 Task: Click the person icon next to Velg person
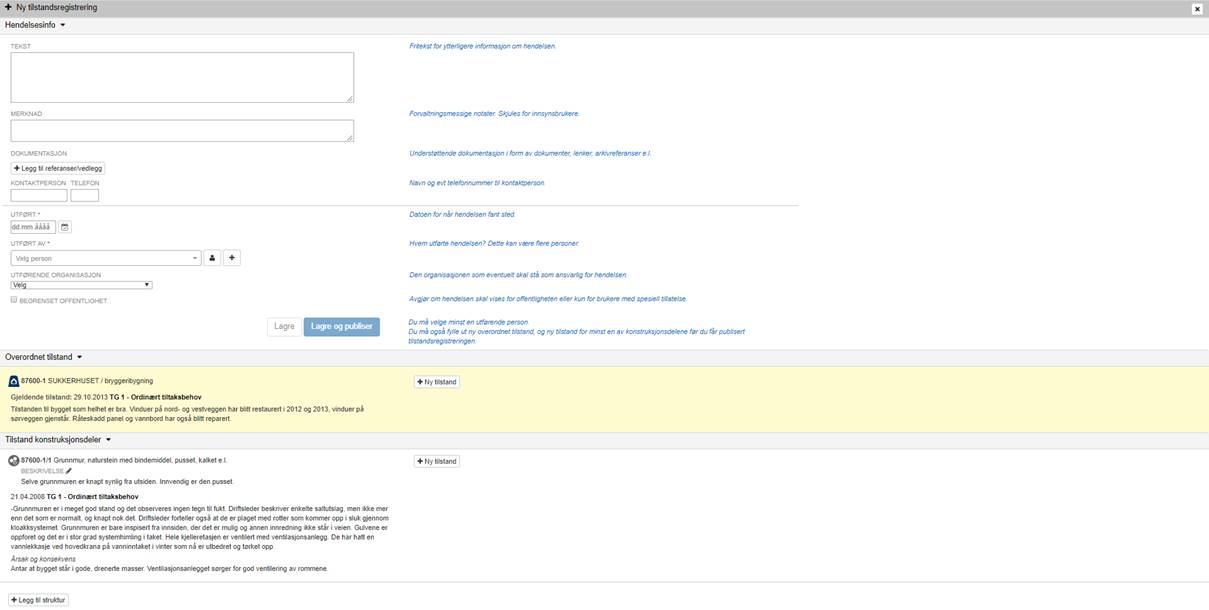tap(212, 258)
